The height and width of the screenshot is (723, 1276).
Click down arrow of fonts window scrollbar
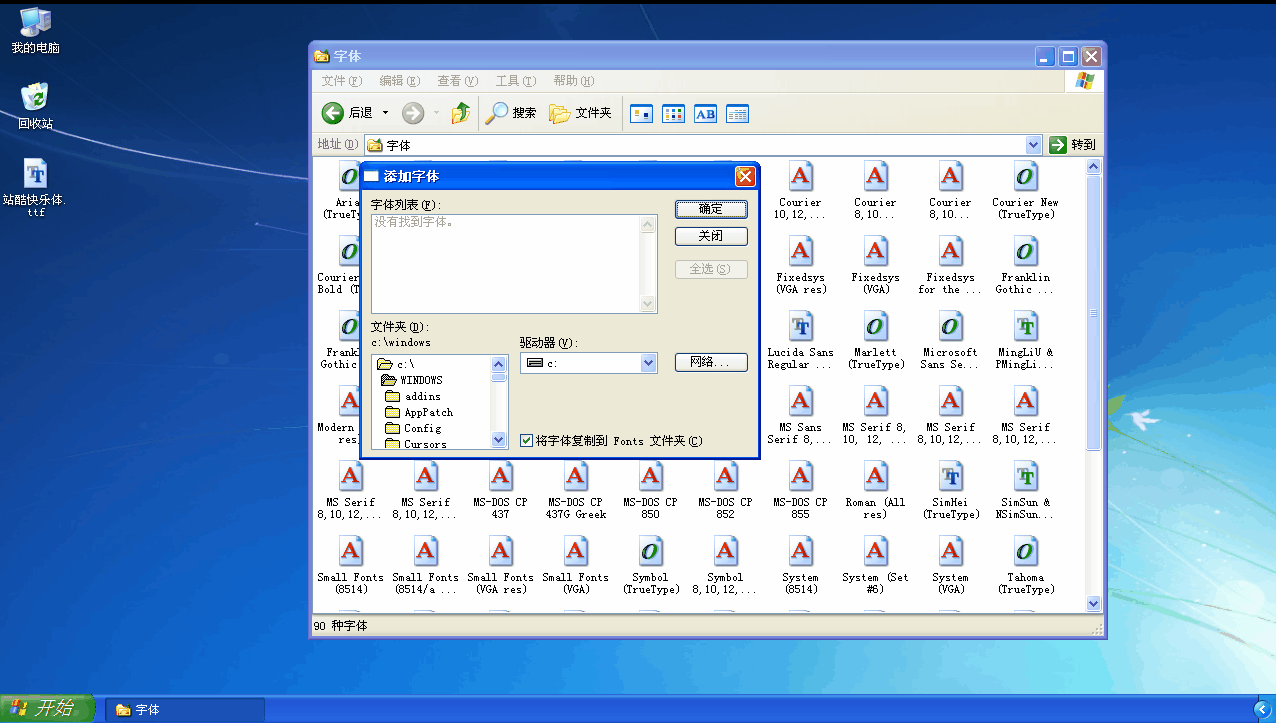(1093, 603)
